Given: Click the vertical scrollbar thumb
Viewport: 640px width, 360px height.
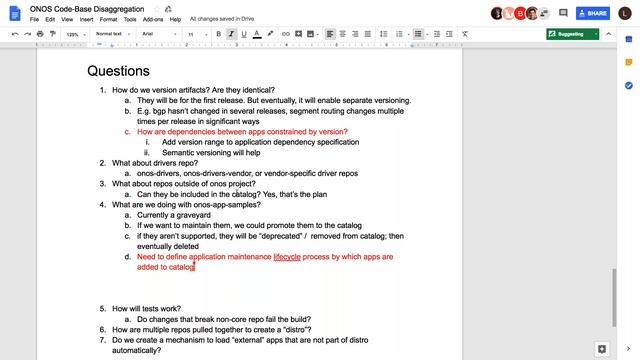Looking at the screenshot, I should (613, 298).
